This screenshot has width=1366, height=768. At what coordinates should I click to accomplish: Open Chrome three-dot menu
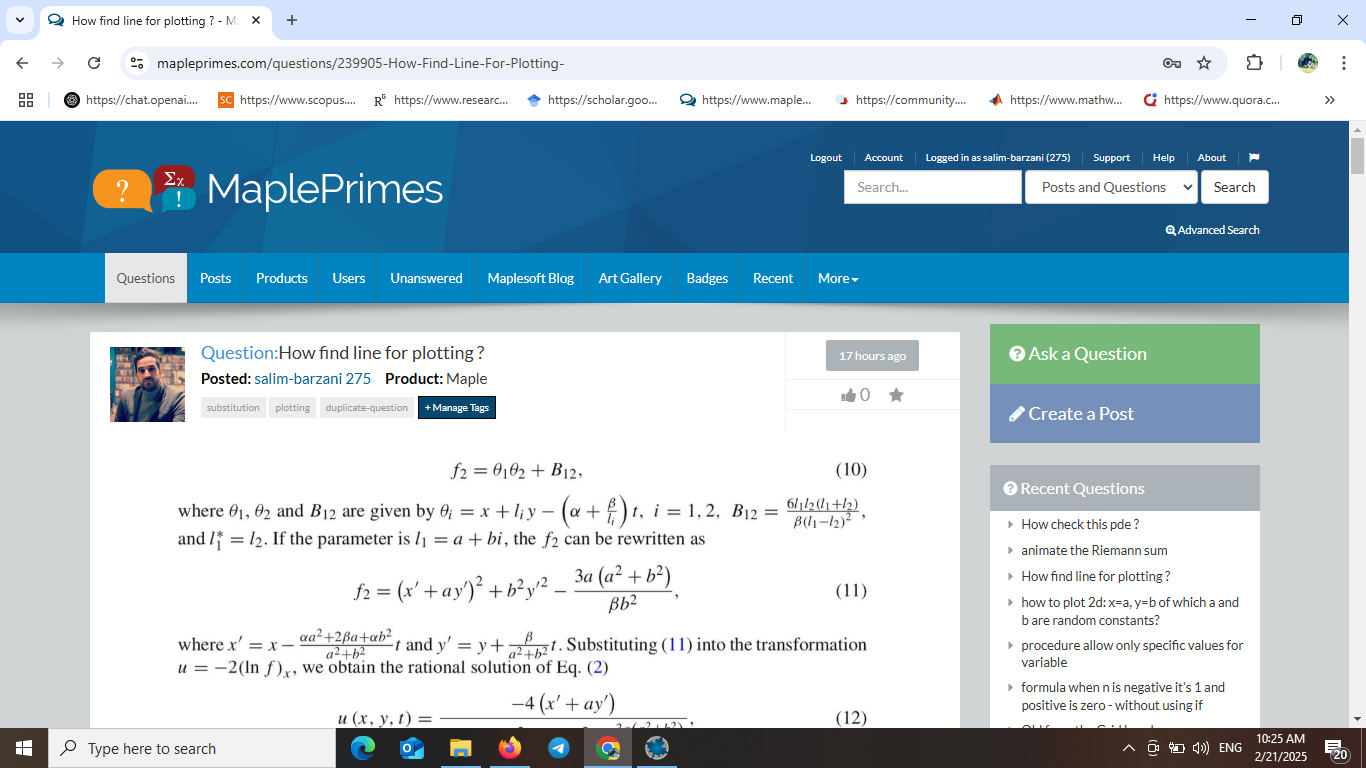1344,63
